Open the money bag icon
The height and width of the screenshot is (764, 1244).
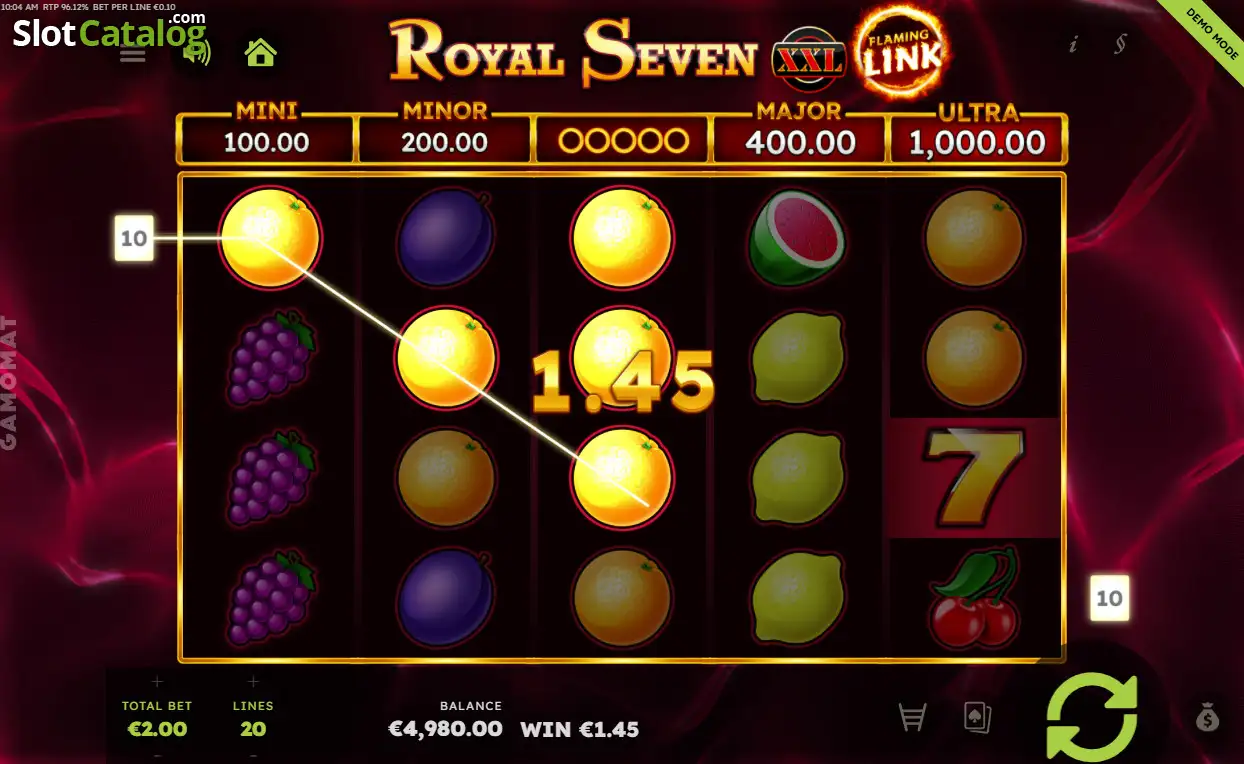coord(1208,717)
